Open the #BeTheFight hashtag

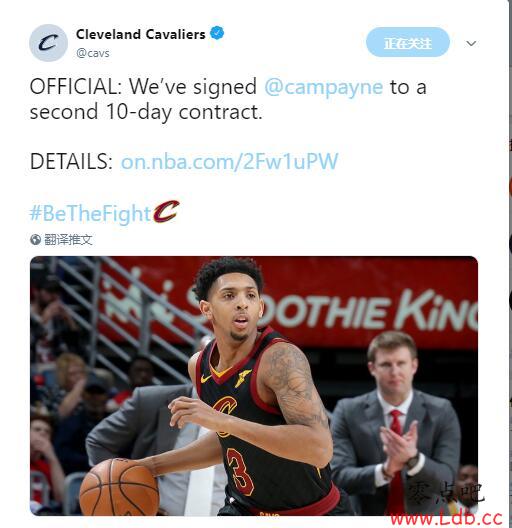90,213
